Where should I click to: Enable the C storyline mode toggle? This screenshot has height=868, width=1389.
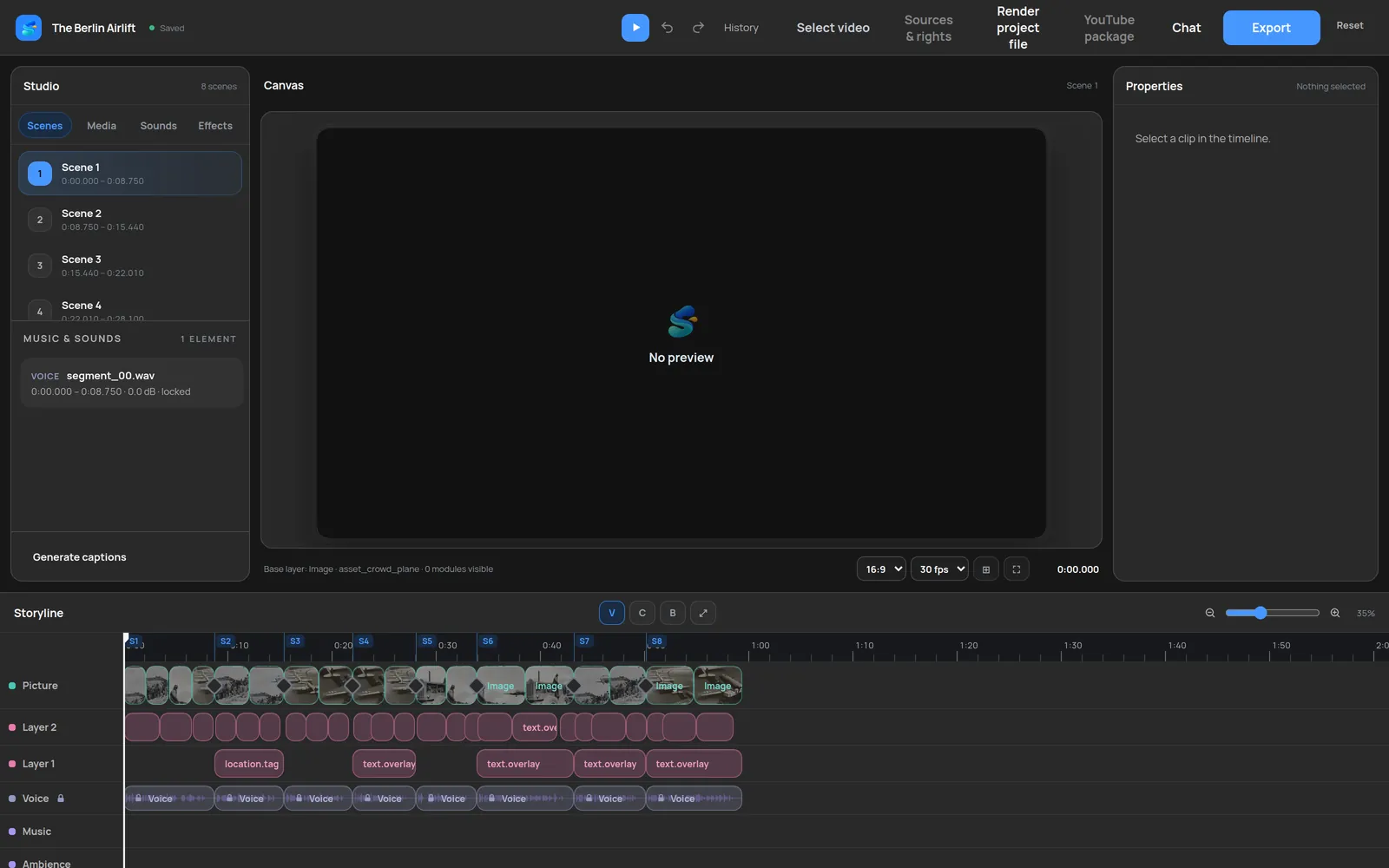coord(642,613)
